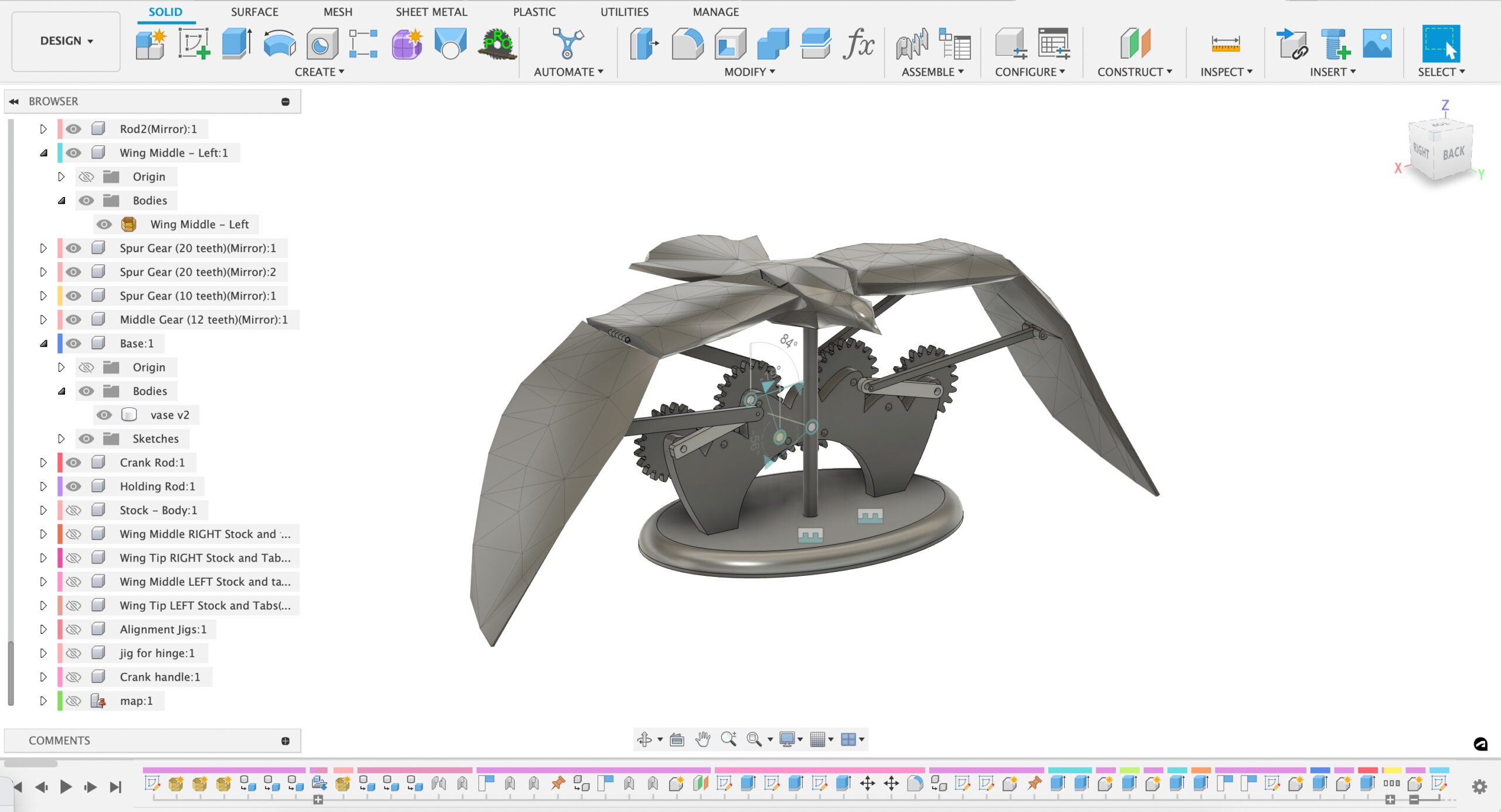Show the Crank handle:1 component
Screen dimensions: 1501x812
tap(73, 677)
